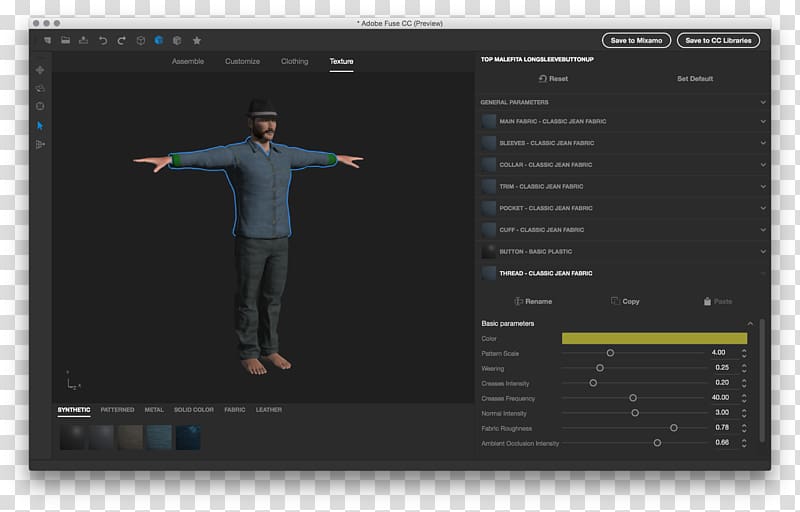Redo the action with Redo arrow
The height and width of the screenshot is (512, 800).
point(121,40)
